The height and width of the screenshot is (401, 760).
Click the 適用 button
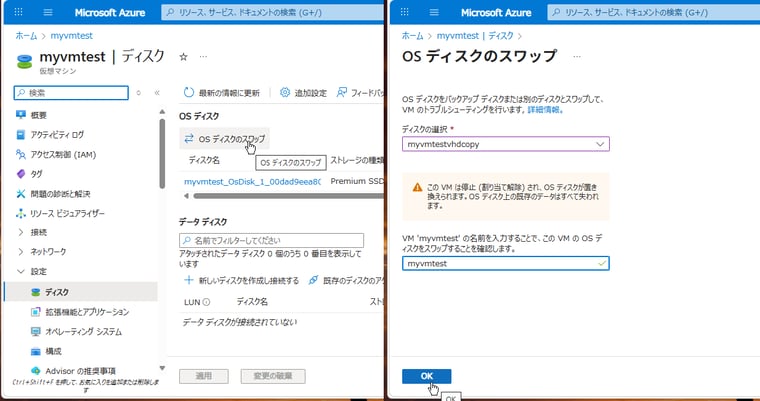[204, 376]
